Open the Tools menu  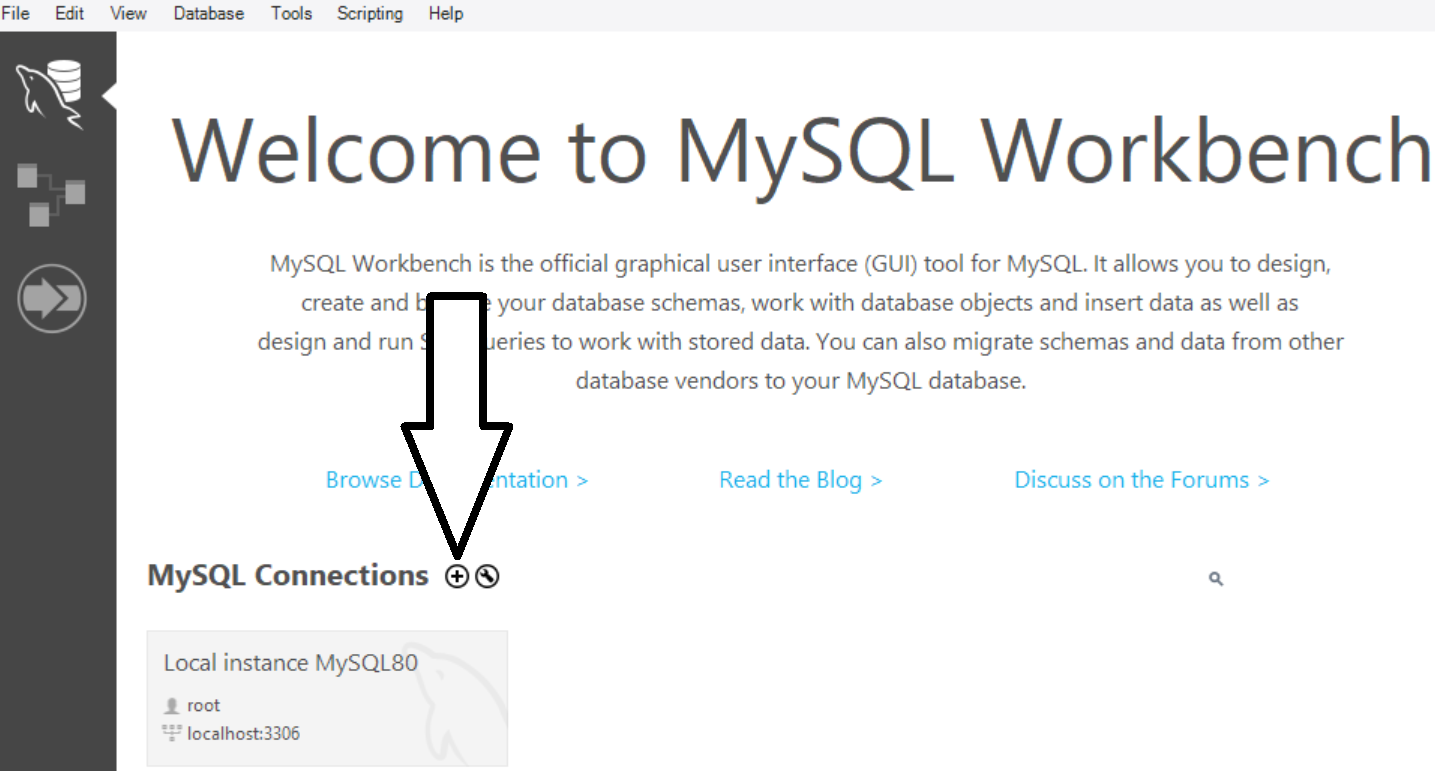click(291, 14)
